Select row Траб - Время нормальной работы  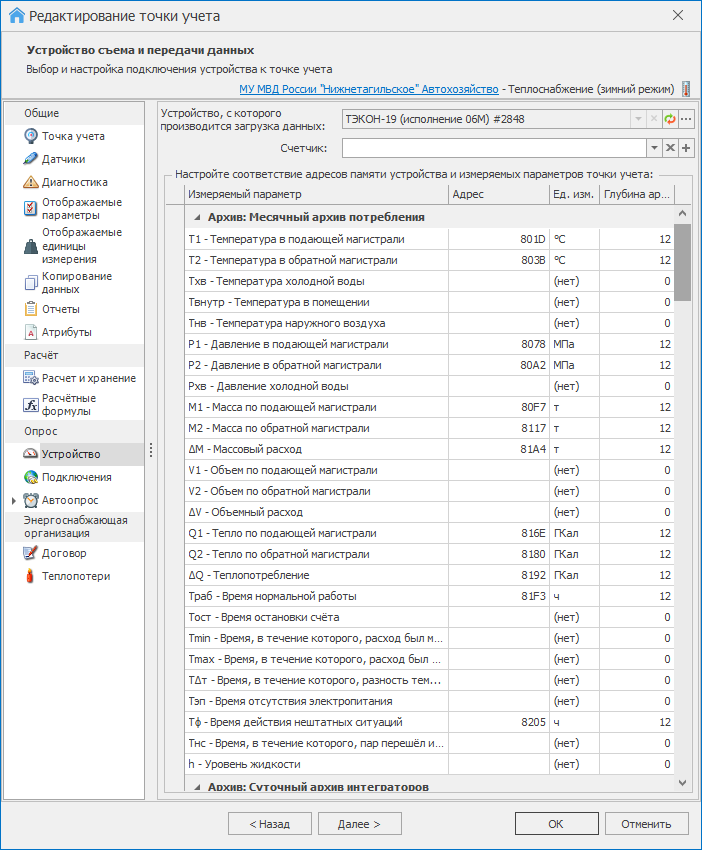(x=429, y=596)
